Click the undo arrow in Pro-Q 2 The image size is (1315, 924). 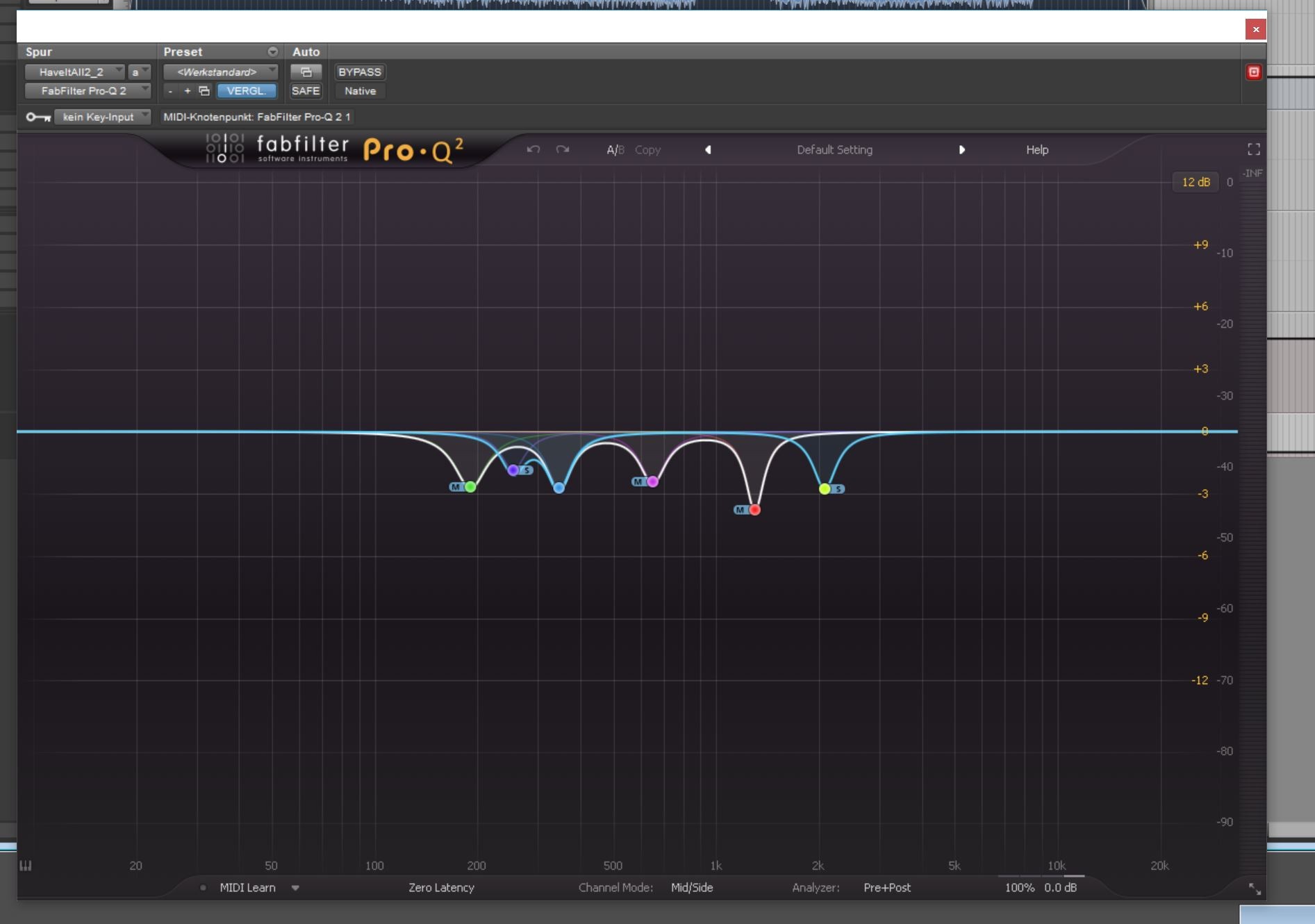(533, 149)
